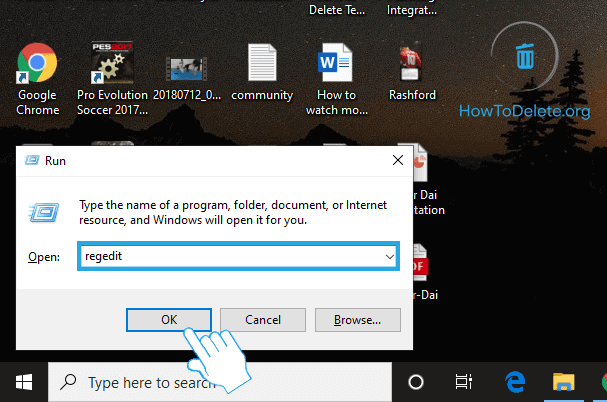Viewport: 607px width, 402px height.
Task: Click the Browse... button
Action: pyautogui.click(x=358, y=320)
